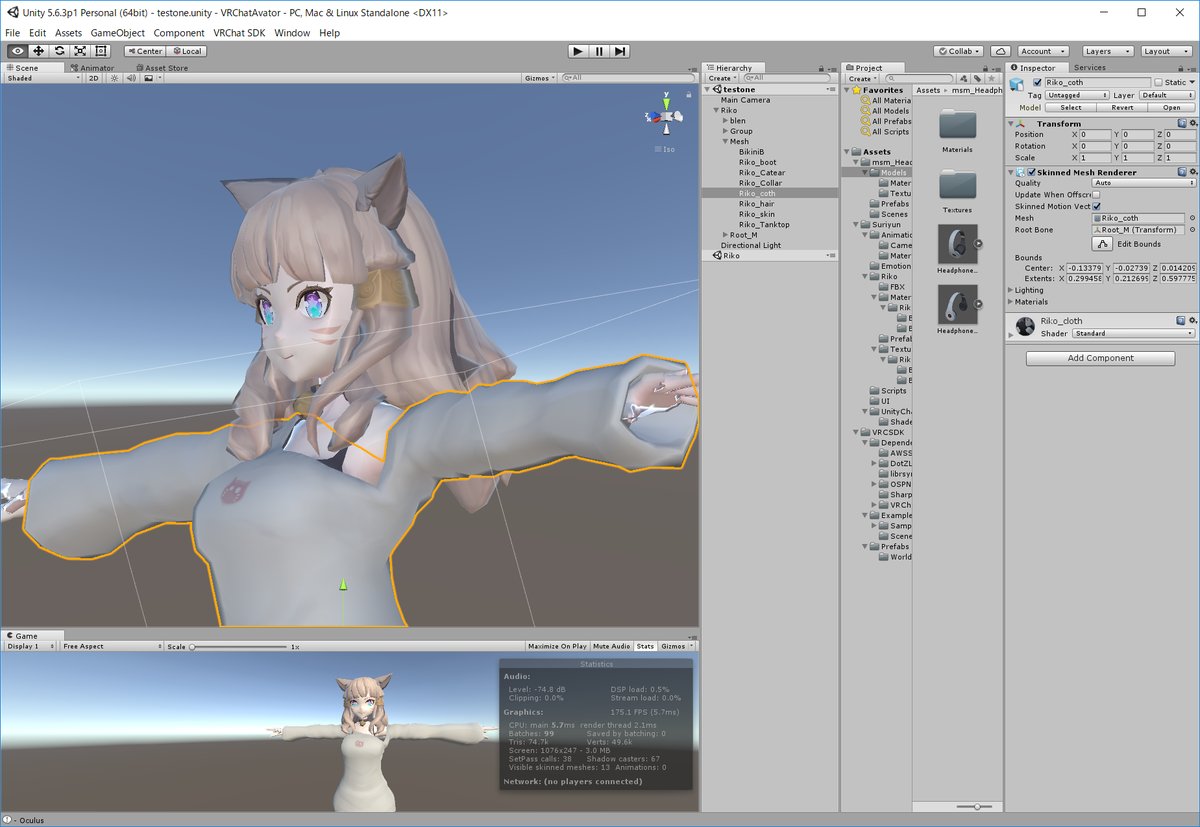
Task: Open Skinned Mesh Renderer help icon
Action: pyautogui.click(x=1181, y=172)
